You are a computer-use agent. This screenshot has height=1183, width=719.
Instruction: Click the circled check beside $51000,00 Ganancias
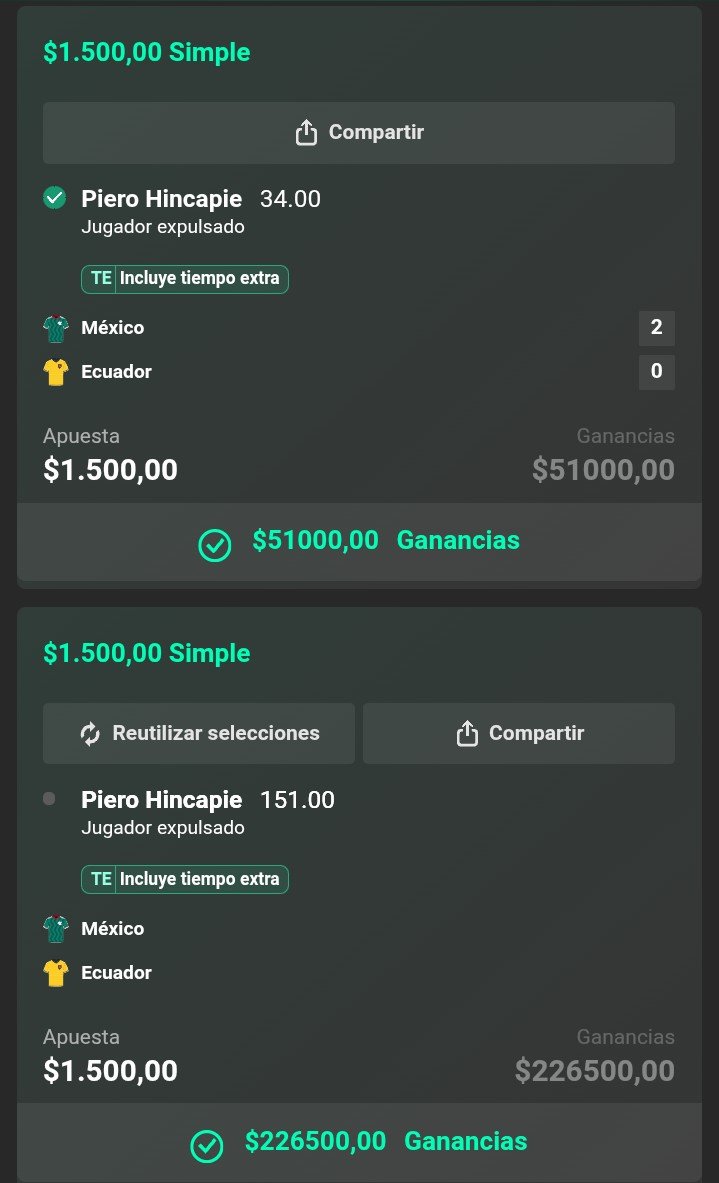[214, 545]
